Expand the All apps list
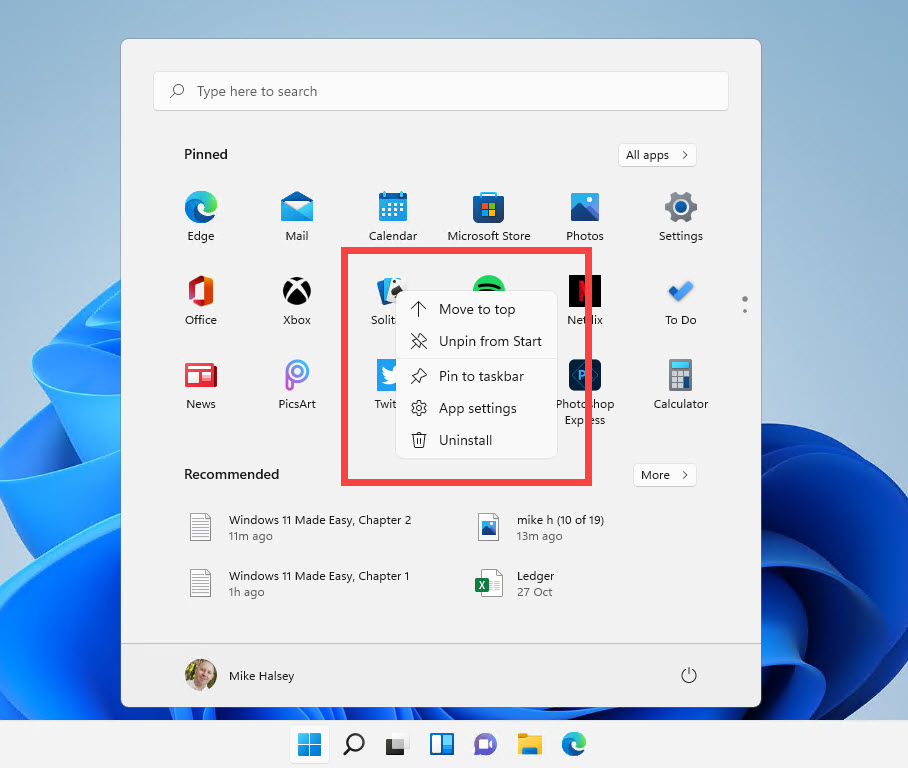 point(656,155)
